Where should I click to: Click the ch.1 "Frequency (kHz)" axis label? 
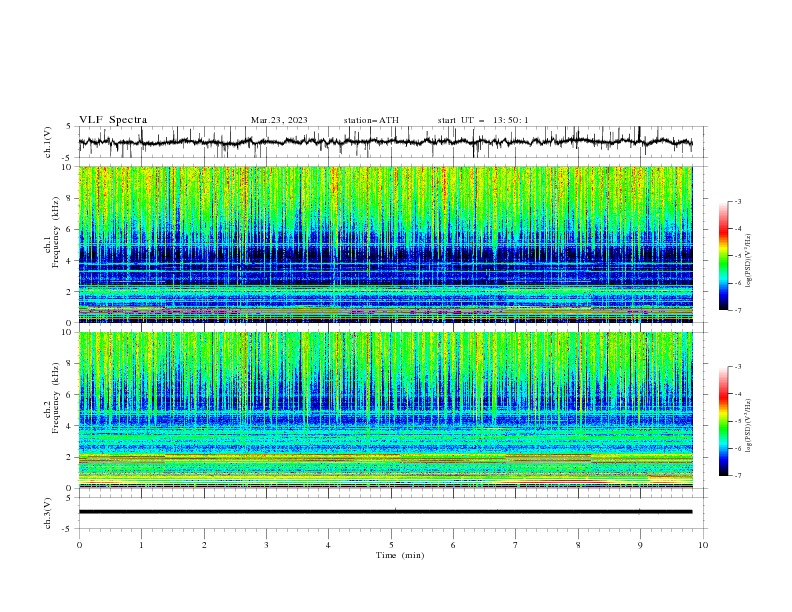point(55,231)
